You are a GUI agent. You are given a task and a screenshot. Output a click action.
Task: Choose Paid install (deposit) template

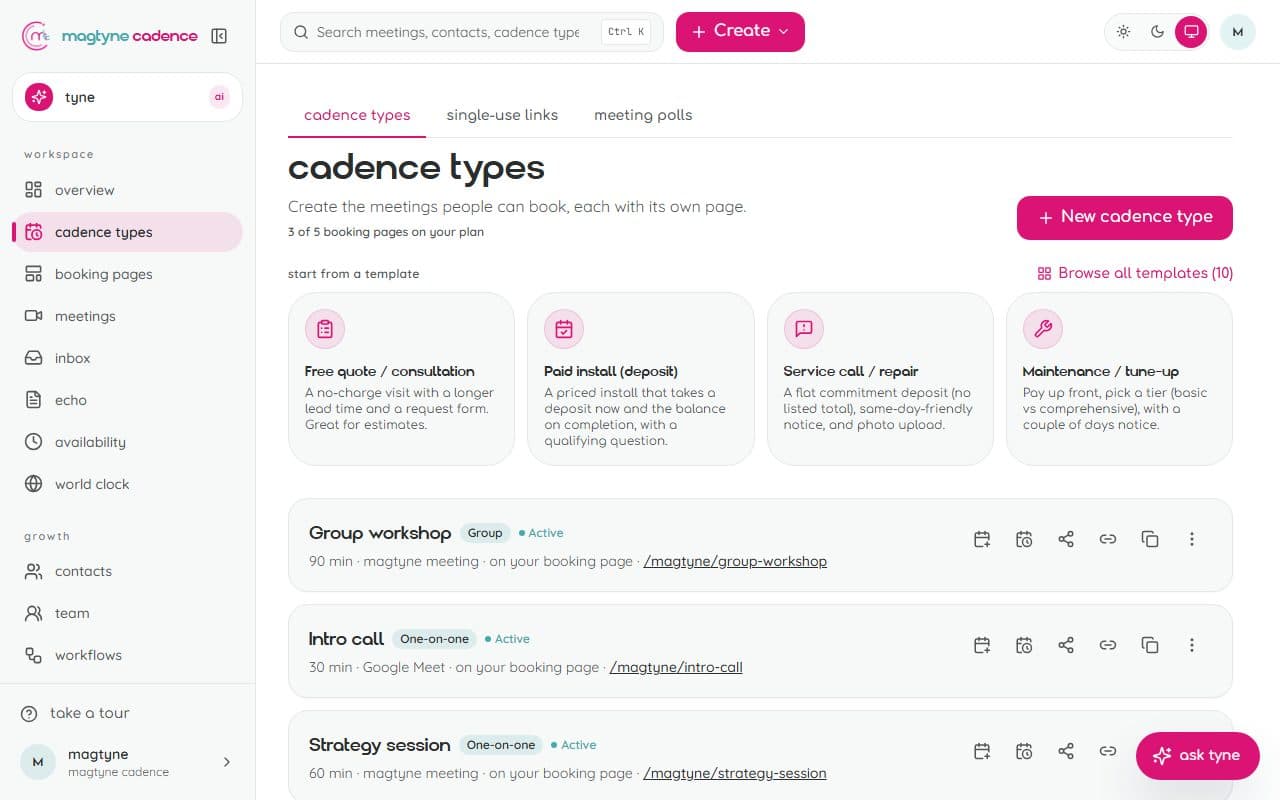pos(641,379)
